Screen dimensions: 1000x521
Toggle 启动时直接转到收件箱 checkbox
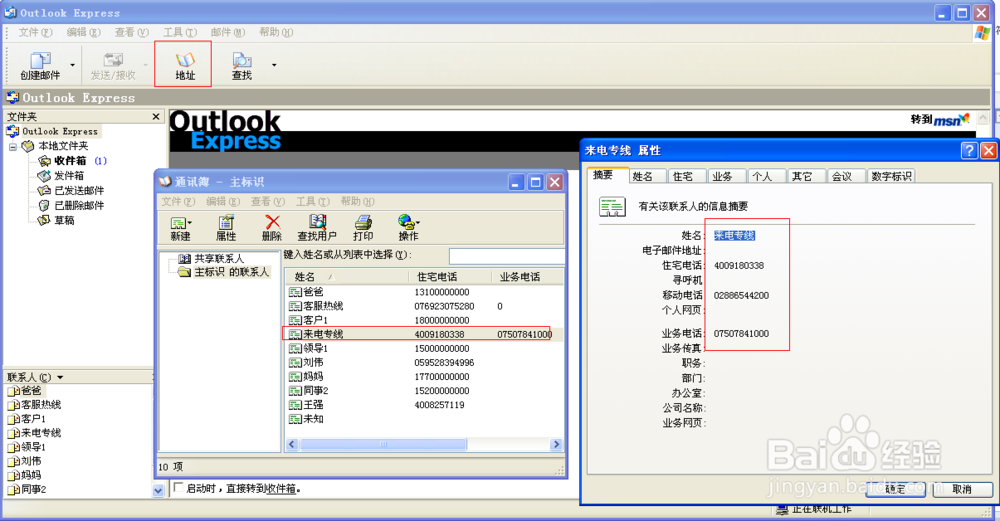178,488
